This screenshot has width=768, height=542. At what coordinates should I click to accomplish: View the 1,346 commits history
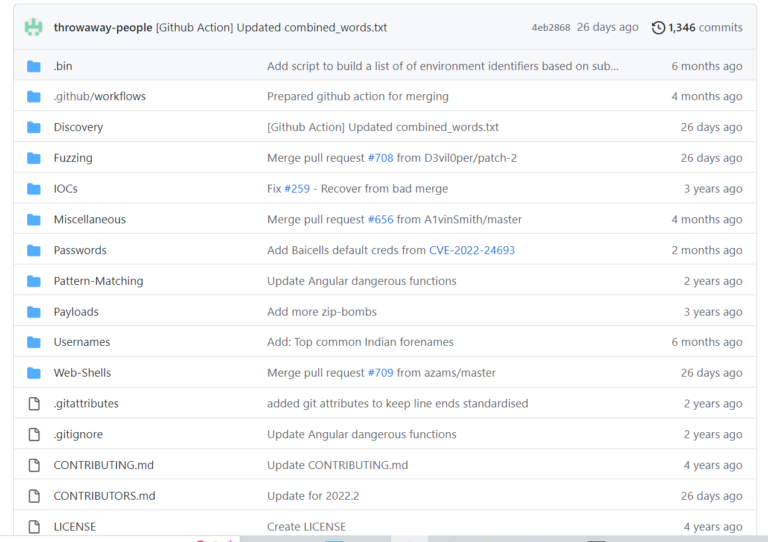click(705, 27)
